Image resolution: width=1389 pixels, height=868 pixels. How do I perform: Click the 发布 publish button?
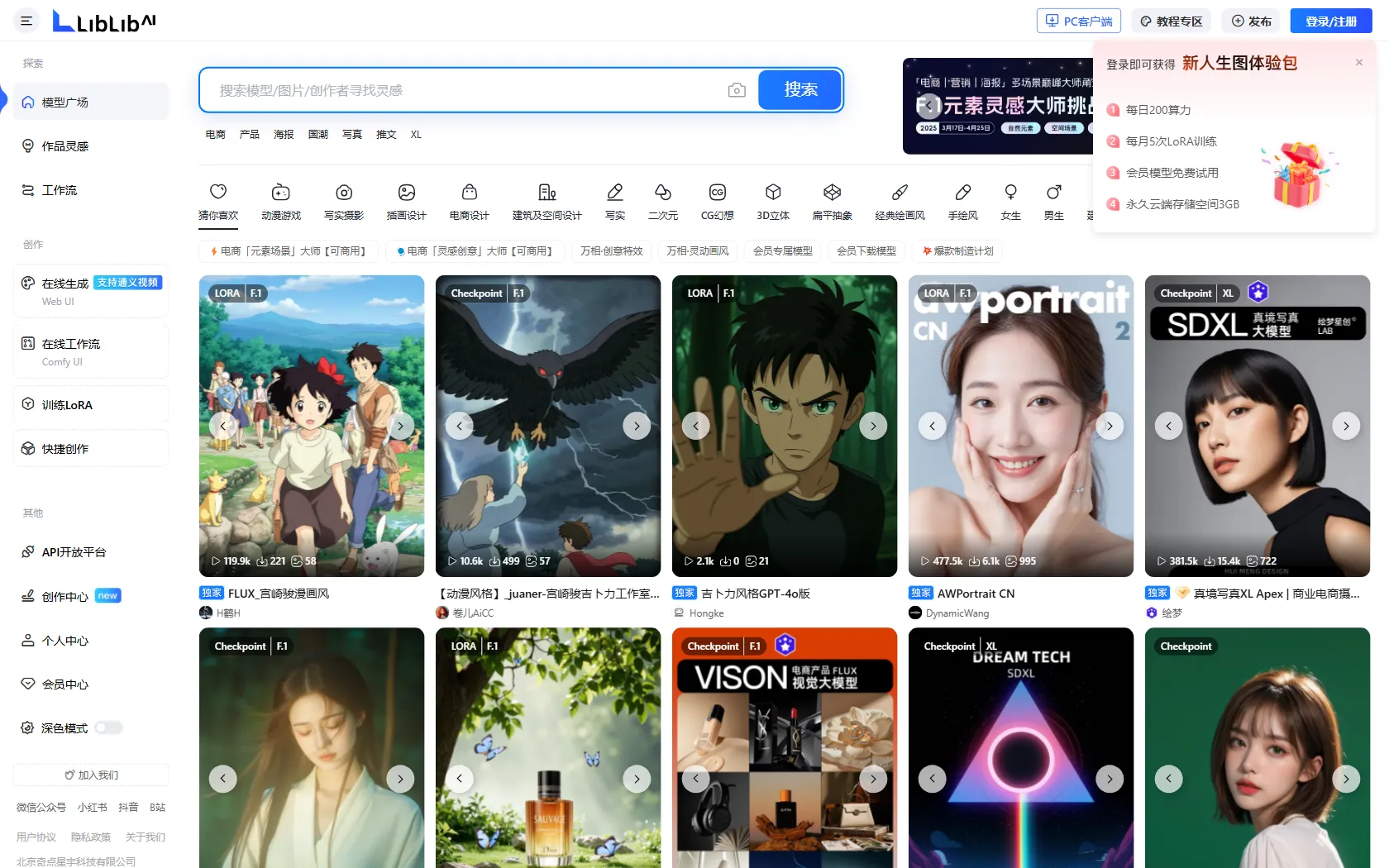pos(1251,21)
